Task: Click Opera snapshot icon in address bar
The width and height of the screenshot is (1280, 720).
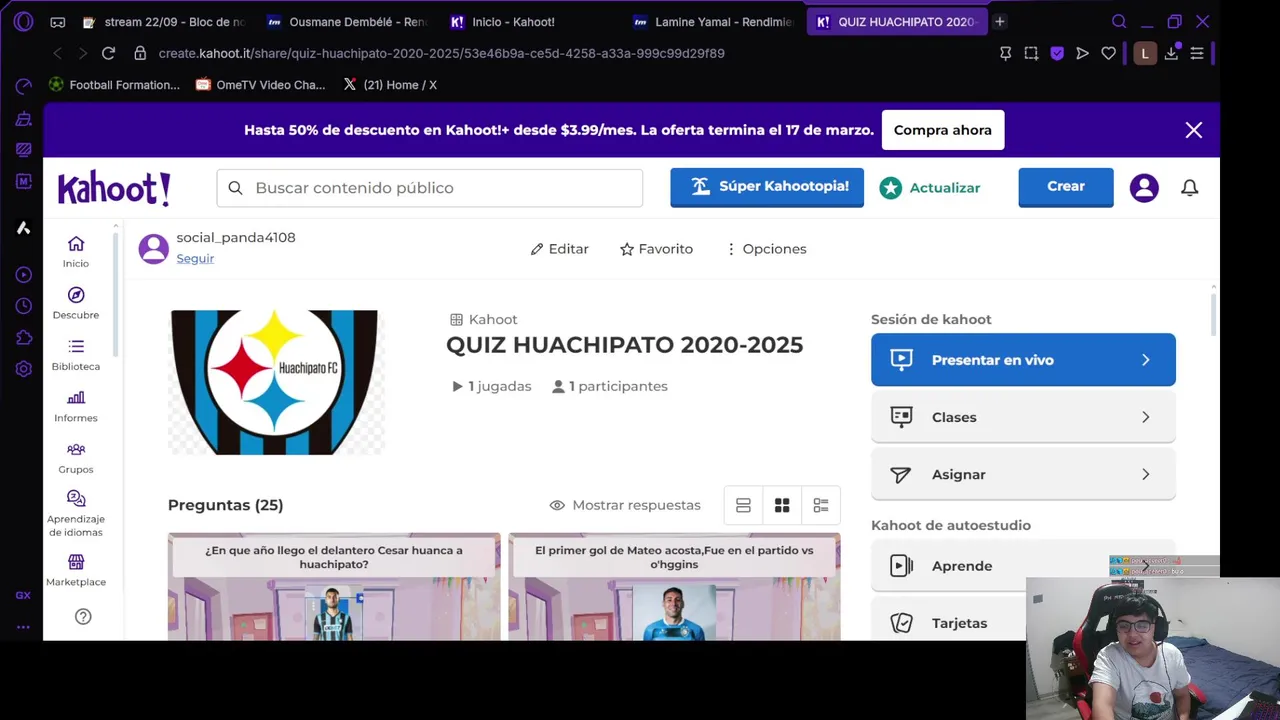Action: [x=1031, y=53]
